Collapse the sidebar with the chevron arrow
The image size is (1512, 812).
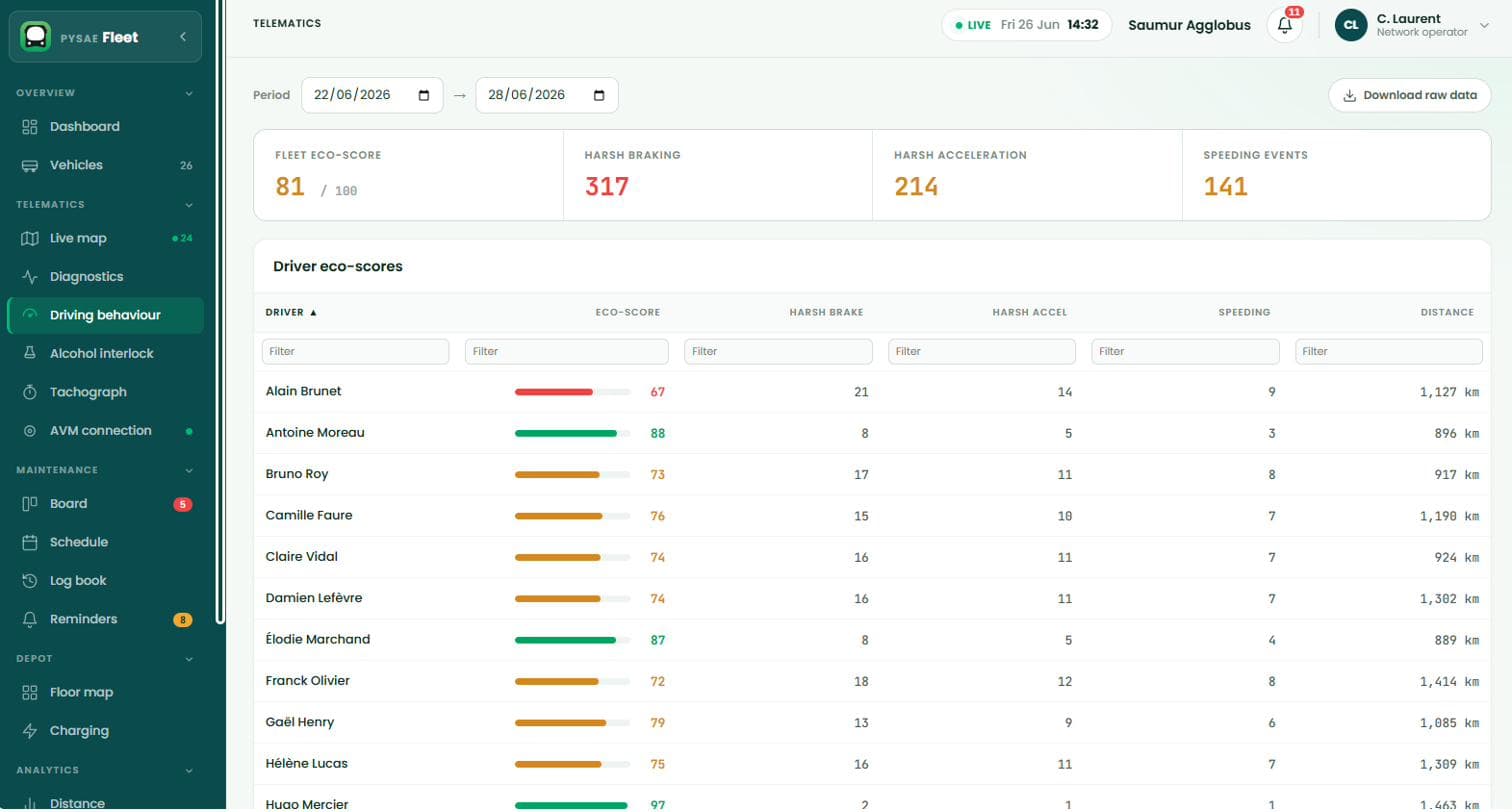183,37
